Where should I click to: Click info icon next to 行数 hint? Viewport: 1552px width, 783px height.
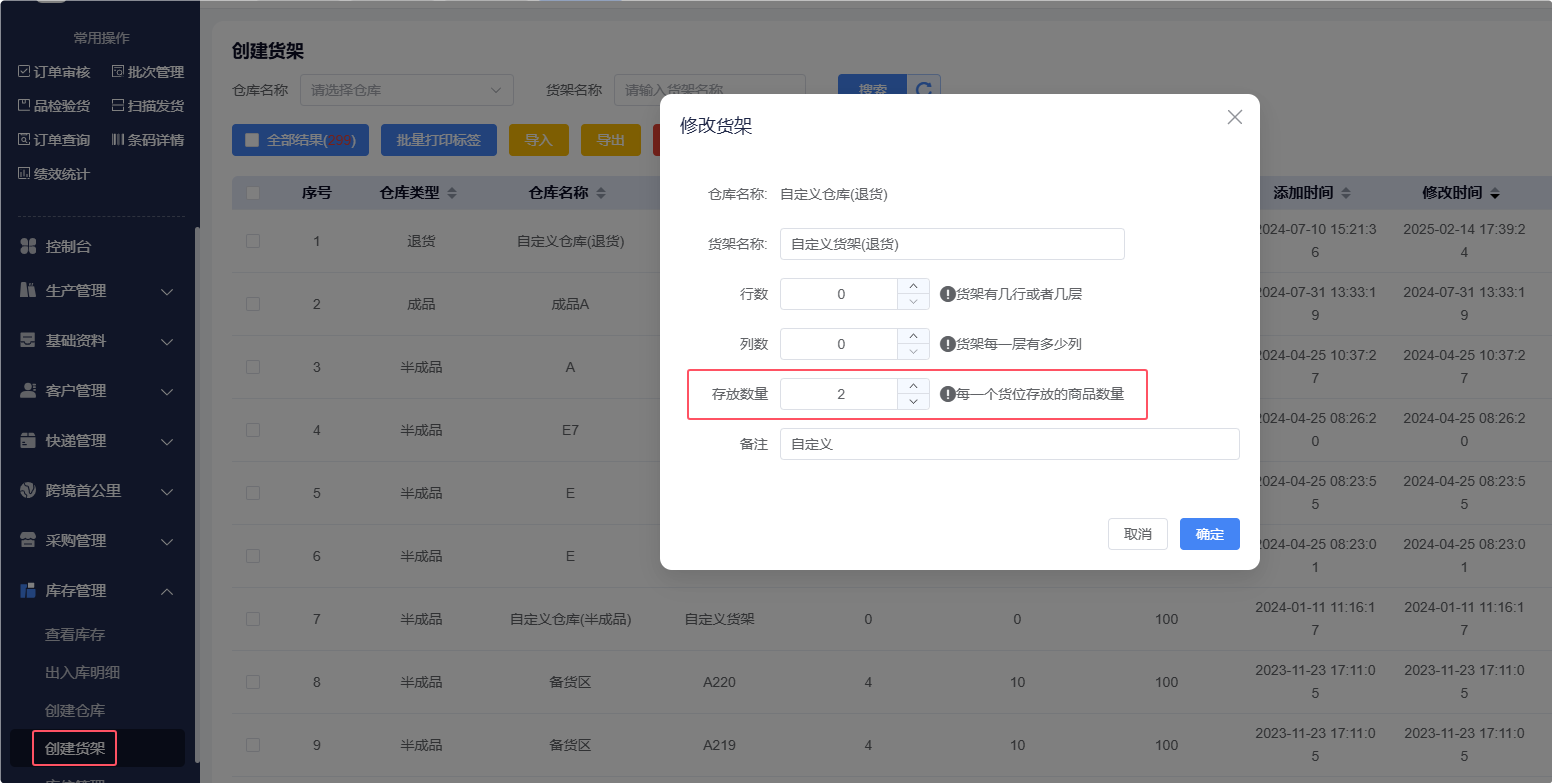[x=947, y=294]
